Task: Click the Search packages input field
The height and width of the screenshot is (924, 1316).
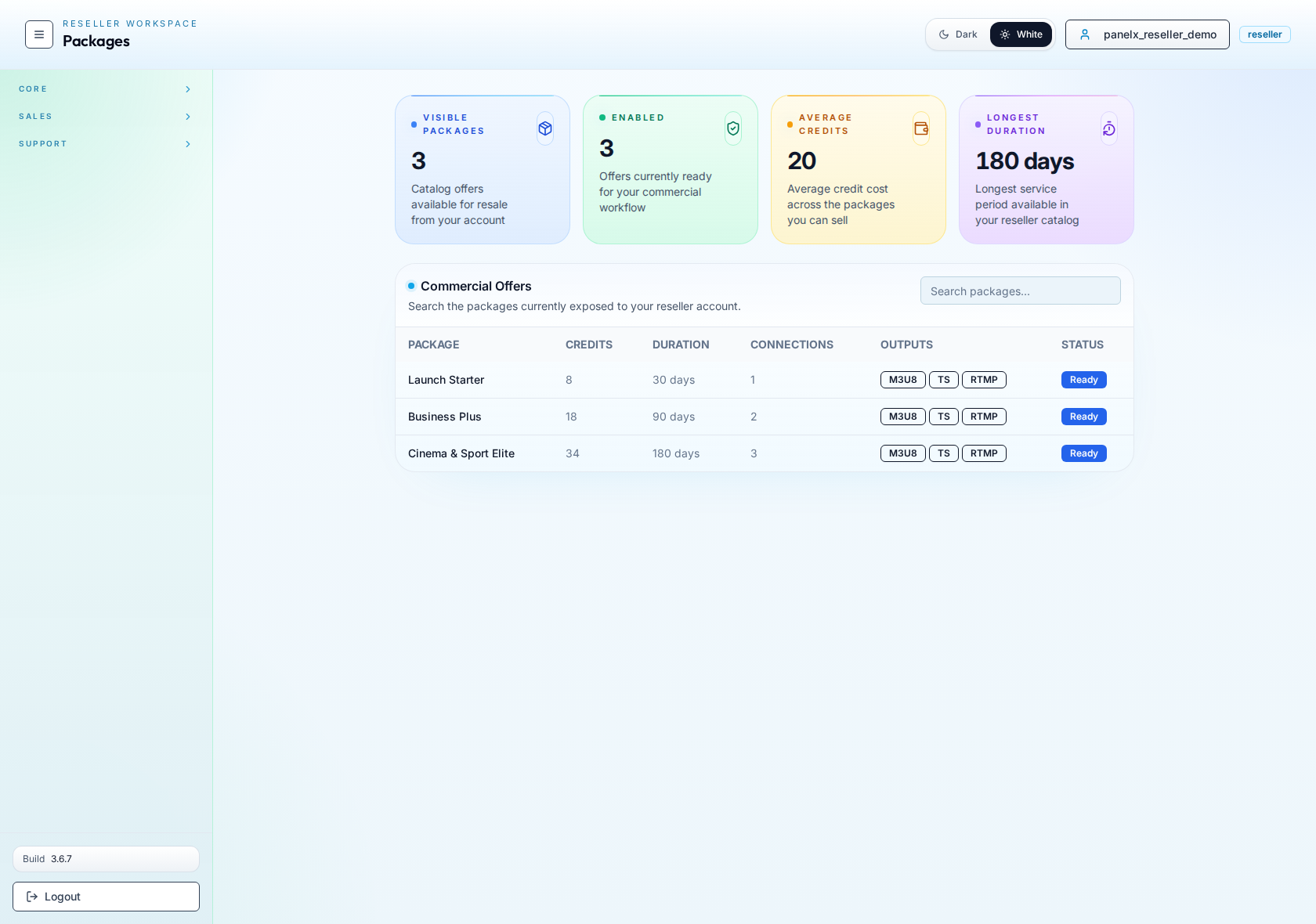Action: tap(1020, 291)
